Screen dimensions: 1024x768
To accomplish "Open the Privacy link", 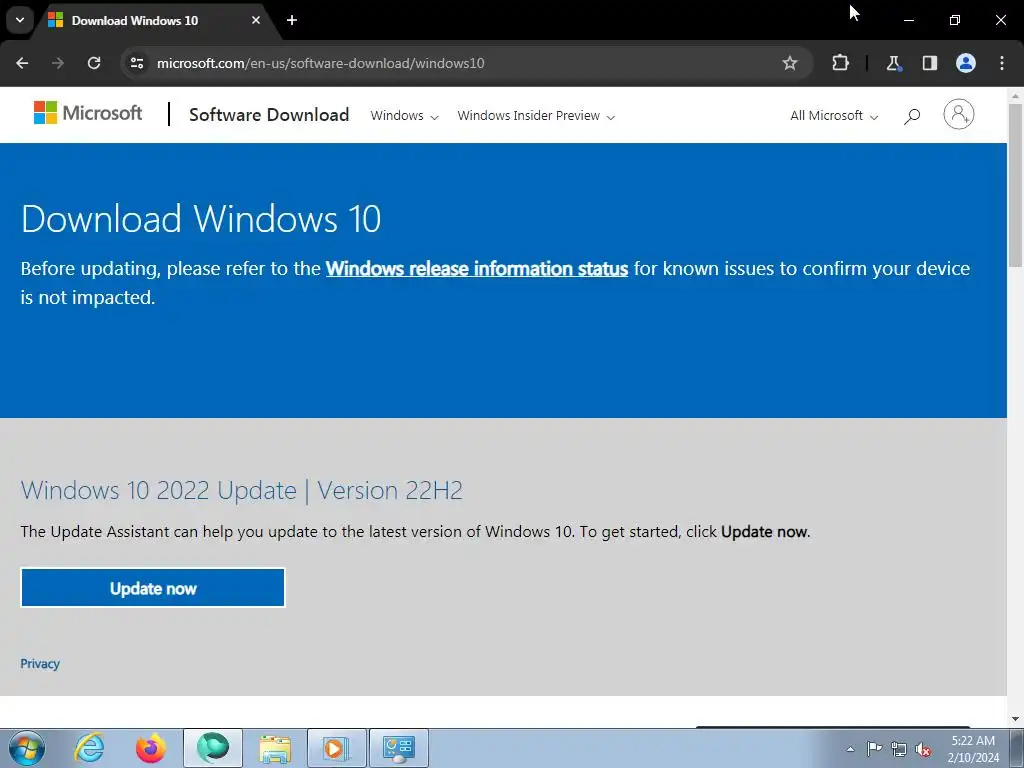I will (40, 664).
